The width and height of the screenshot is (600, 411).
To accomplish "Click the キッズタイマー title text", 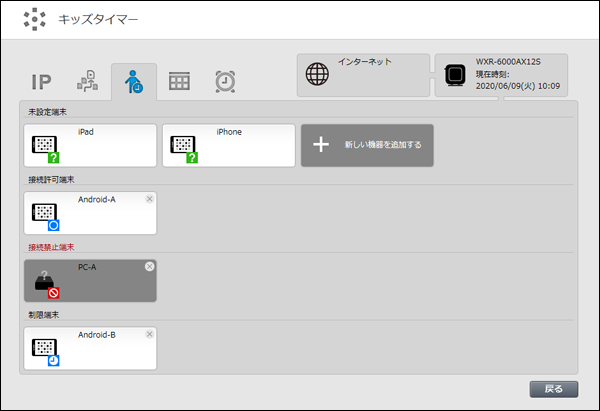I will (x=98, y=19).
